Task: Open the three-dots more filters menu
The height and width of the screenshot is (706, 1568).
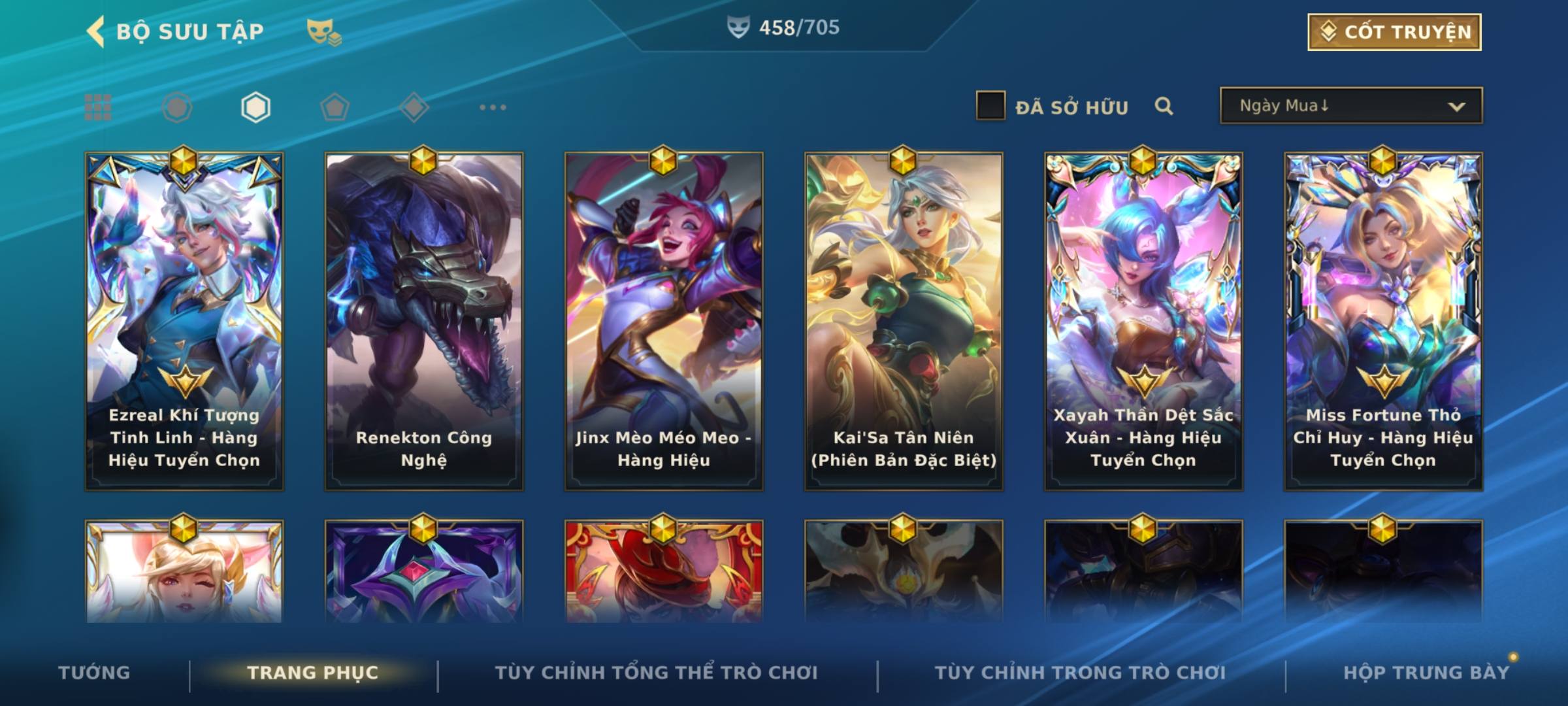Action: pos(493,107)
